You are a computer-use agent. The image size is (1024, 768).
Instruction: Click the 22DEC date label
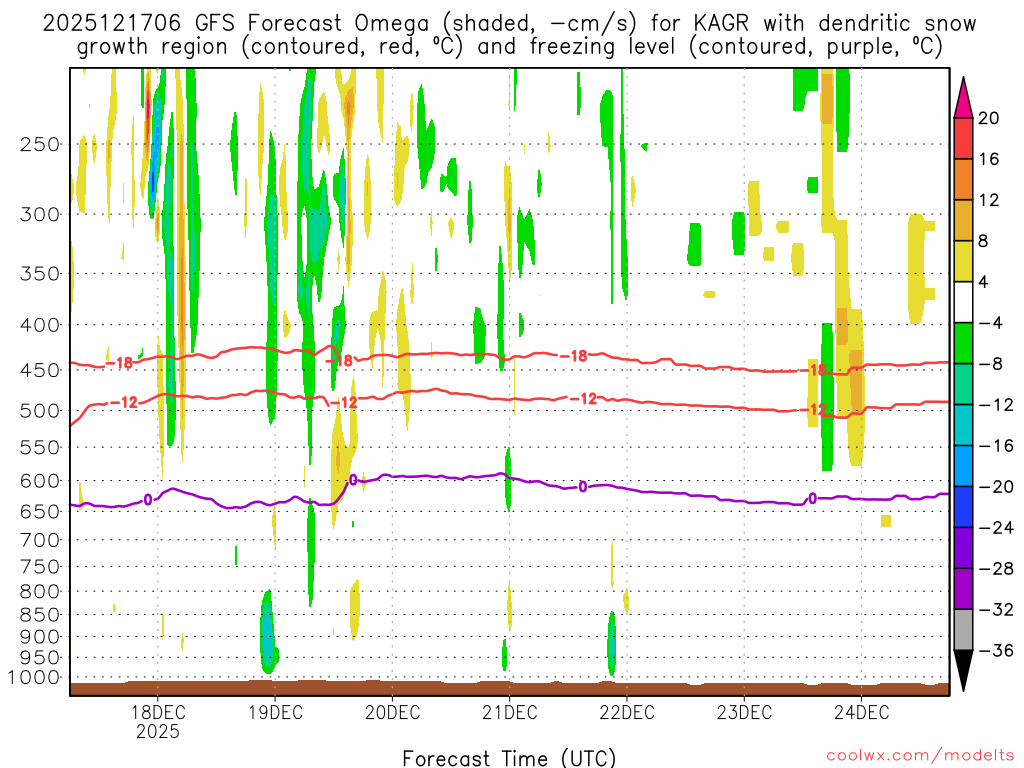tap(626, 712)
